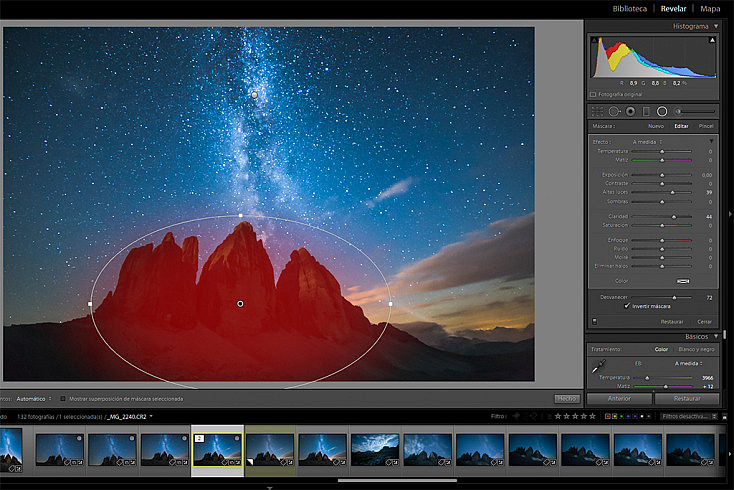Select the Spot removal tool icon
The height and width of the screenshot is (490, 734).
tap(614, 111)
